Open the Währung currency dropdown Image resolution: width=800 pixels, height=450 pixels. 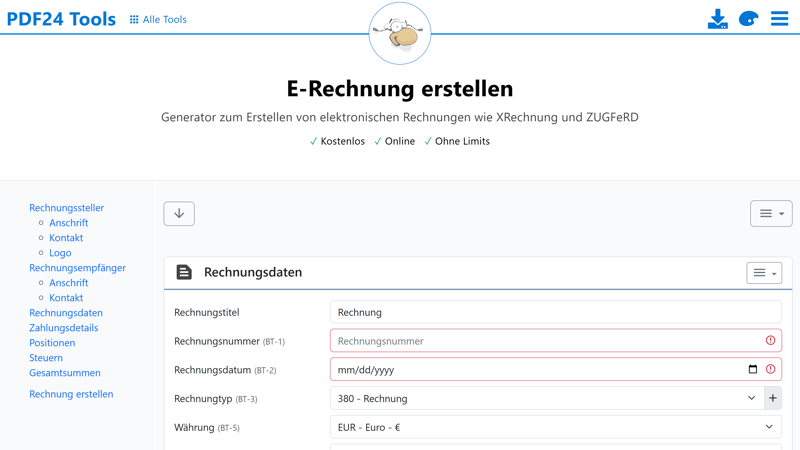(x=555, y=427)
